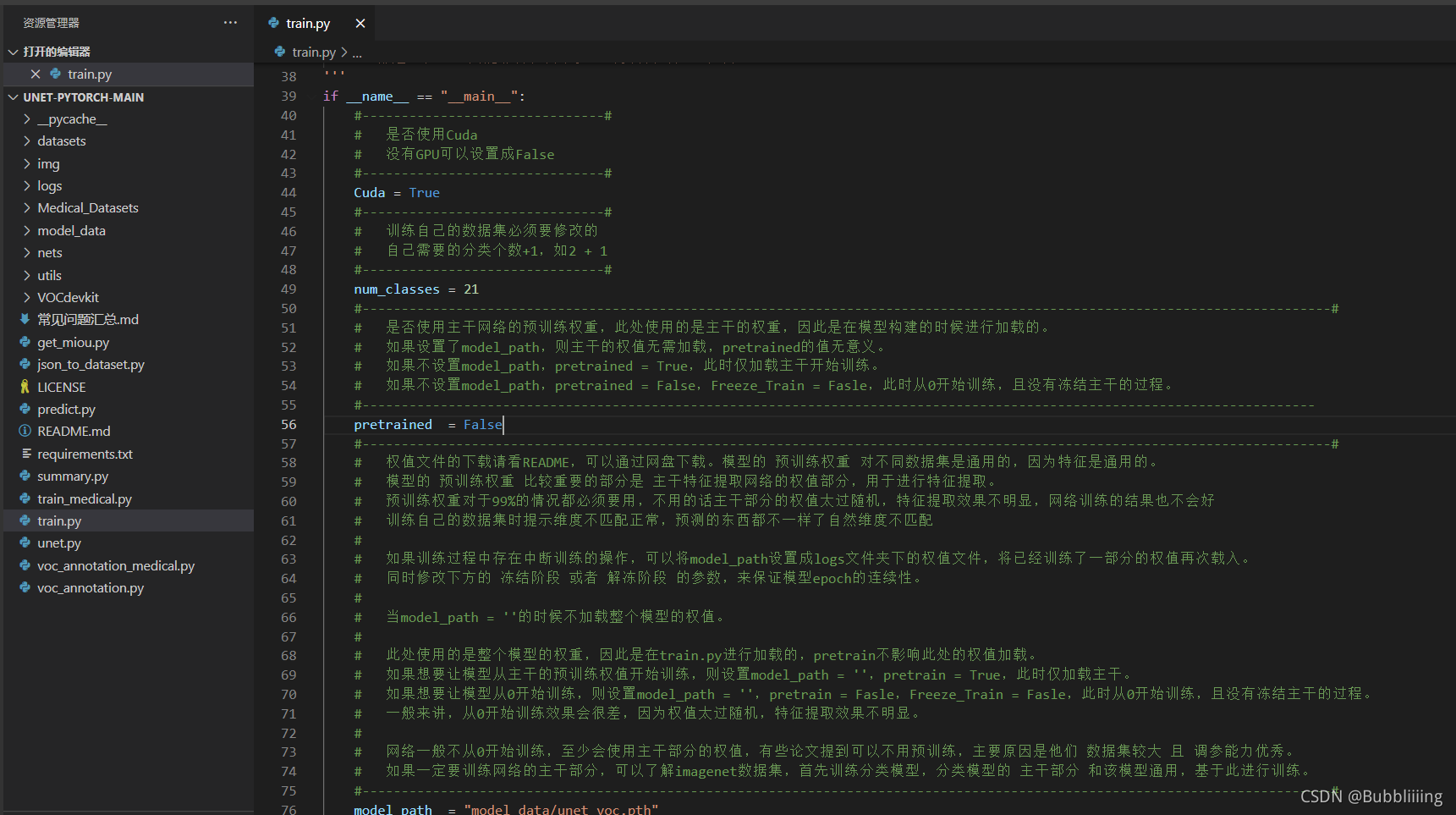Click the markdown icon of 常见问题汇总.md
The width and height of the screenshot is (1456, 815).
25,319
